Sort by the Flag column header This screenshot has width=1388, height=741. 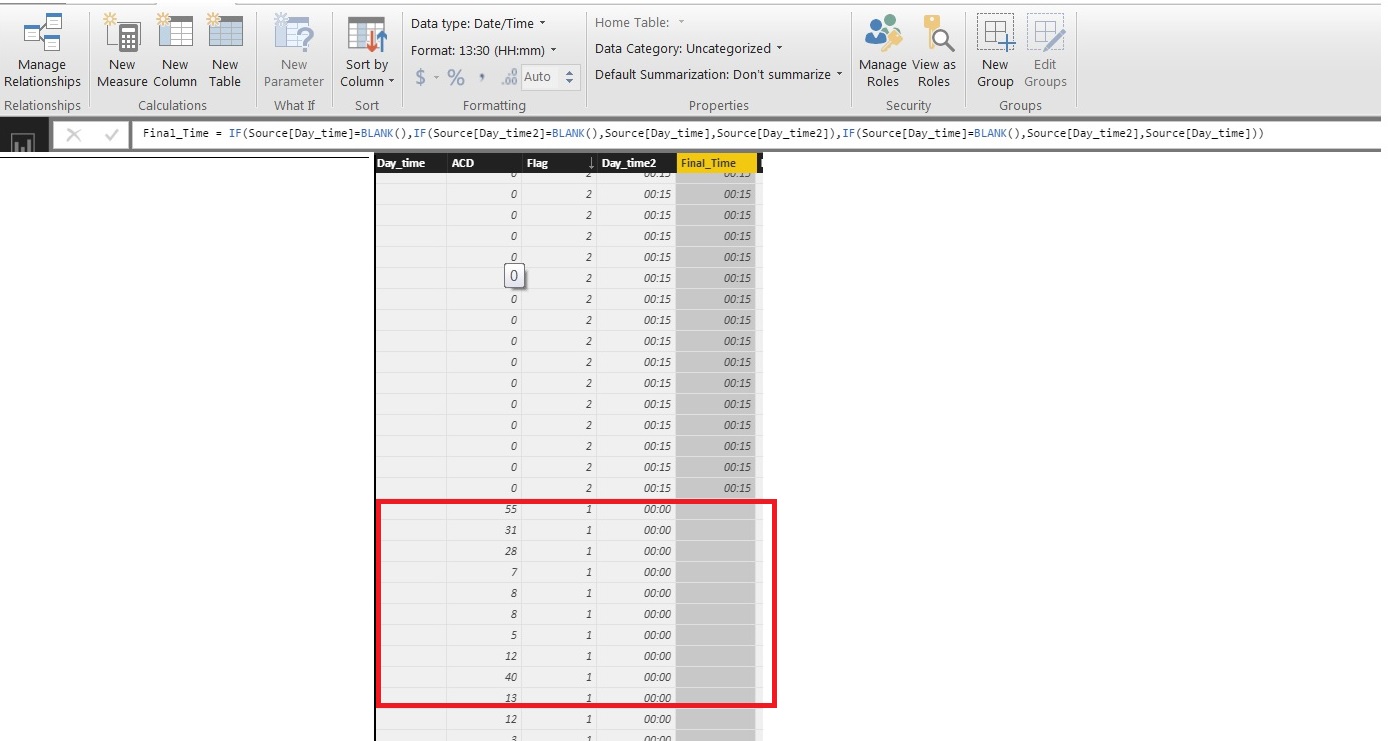(x=558, y=163)
